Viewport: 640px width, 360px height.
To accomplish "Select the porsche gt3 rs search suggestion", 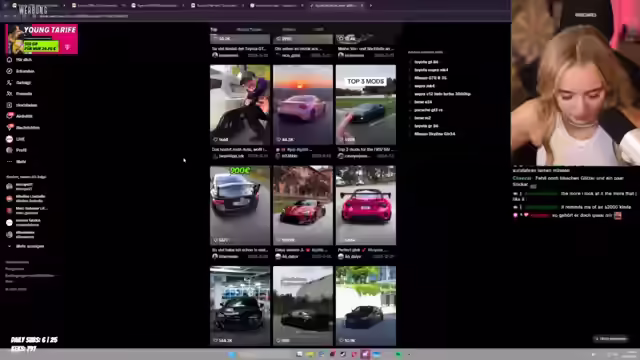I will (x=428, y=110).
